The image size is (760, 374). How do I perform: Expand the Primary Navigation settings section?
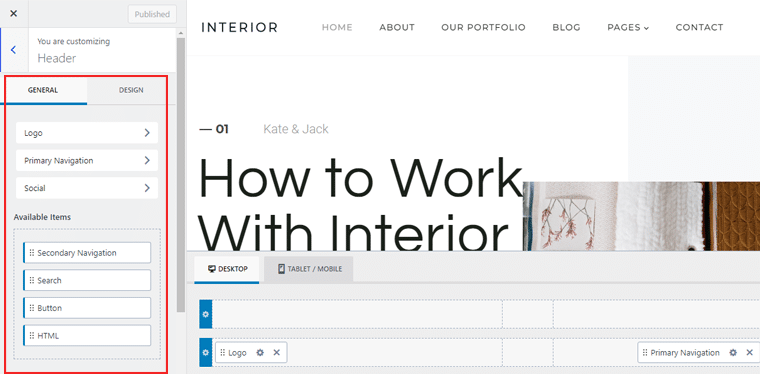coord(87,160)
